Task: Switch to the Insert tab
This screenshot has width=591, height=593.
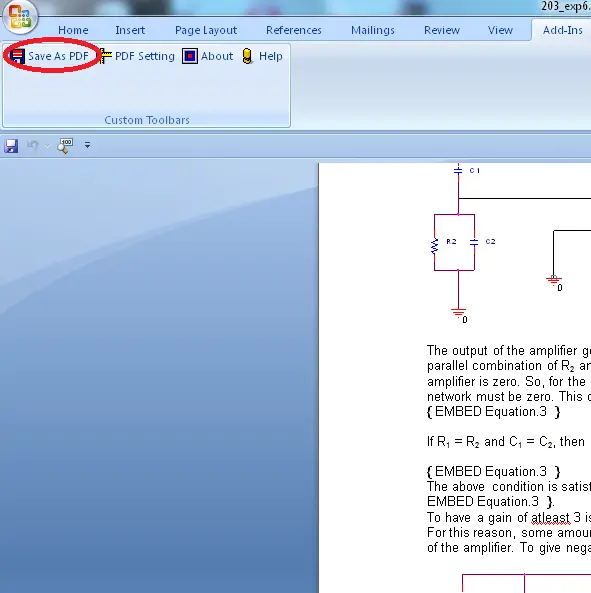Action: (130, 30)
